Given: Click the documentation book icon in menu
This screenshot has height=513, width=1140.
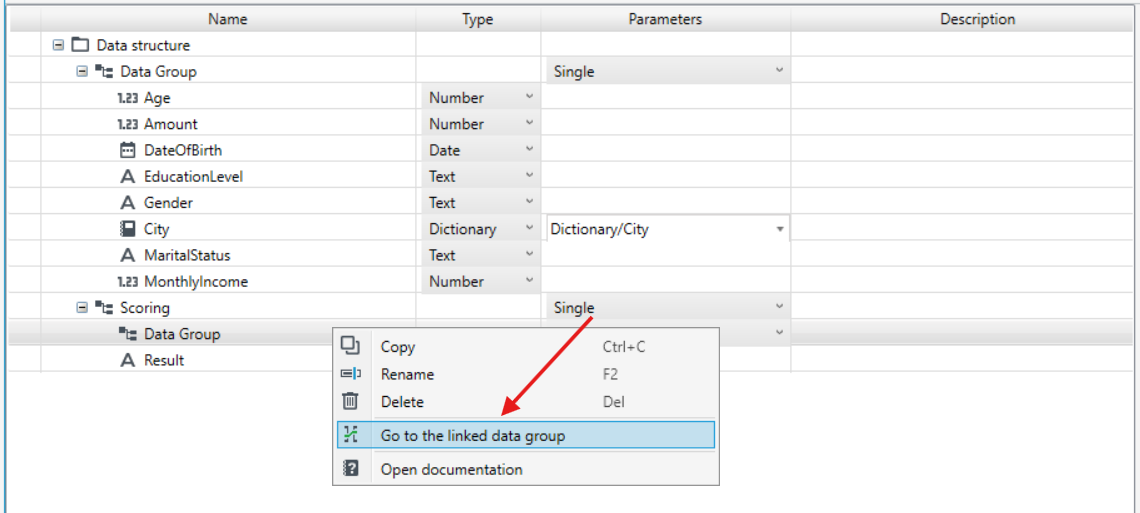Looking at the screenshot, I should [x=350, y=469].
